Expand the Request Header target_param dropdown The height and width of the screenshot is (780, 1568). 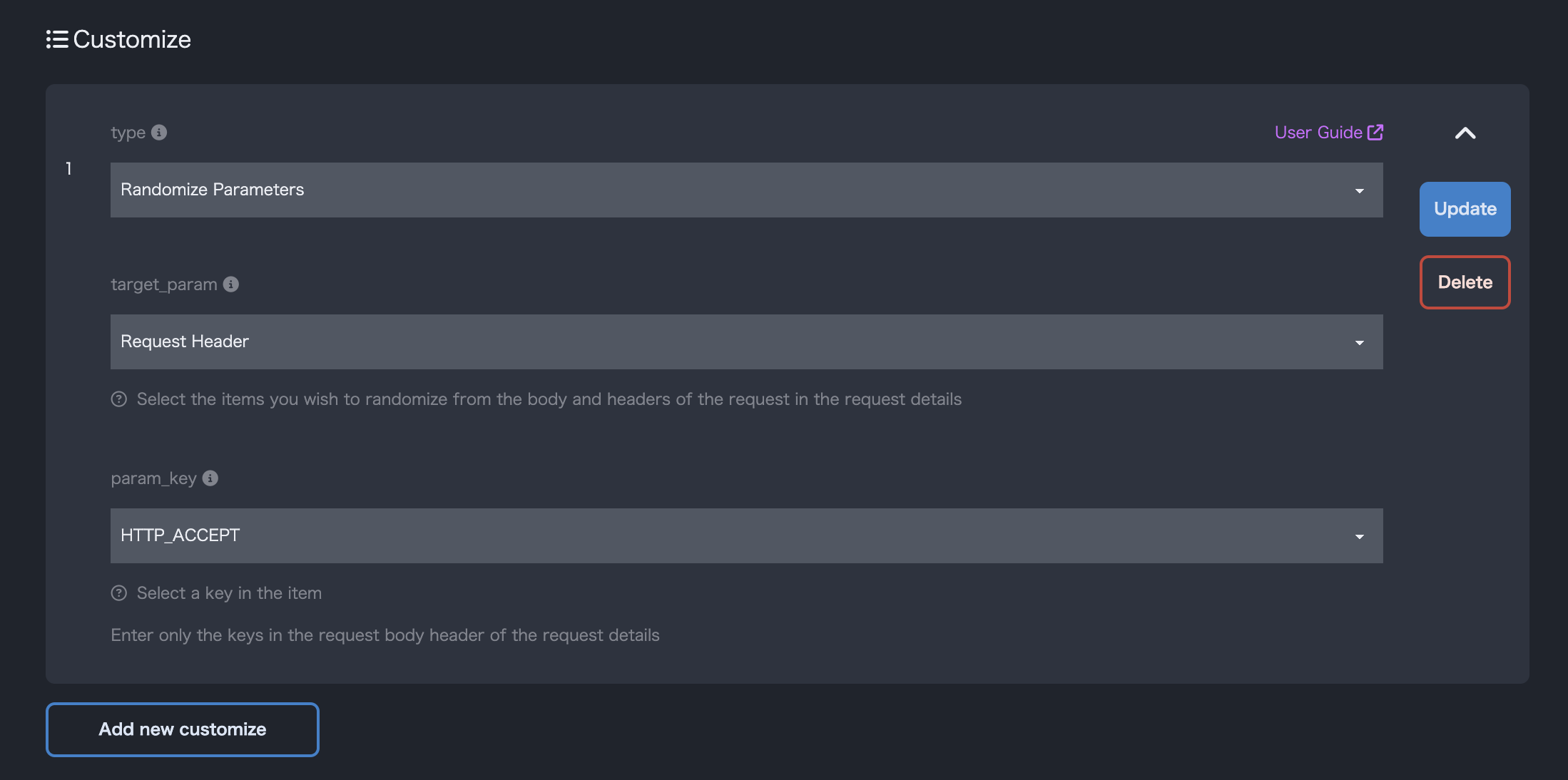[746, 342]
